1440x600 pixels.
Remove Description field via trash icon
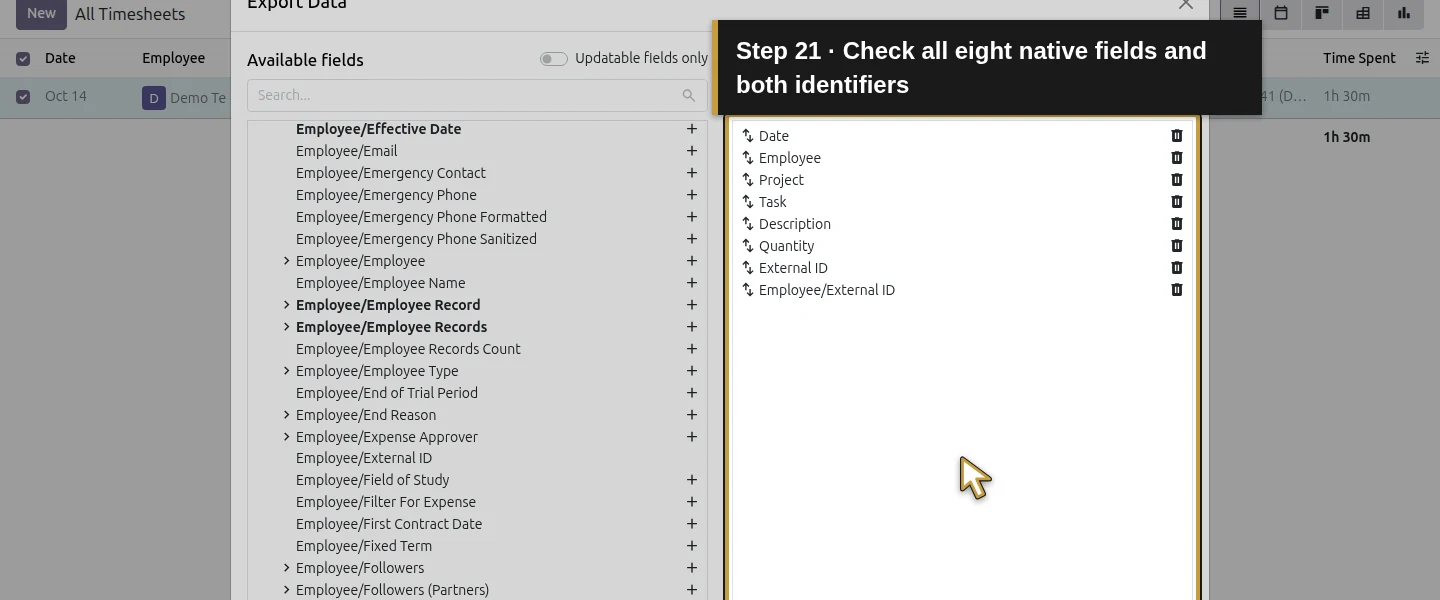pos(1177,224)
